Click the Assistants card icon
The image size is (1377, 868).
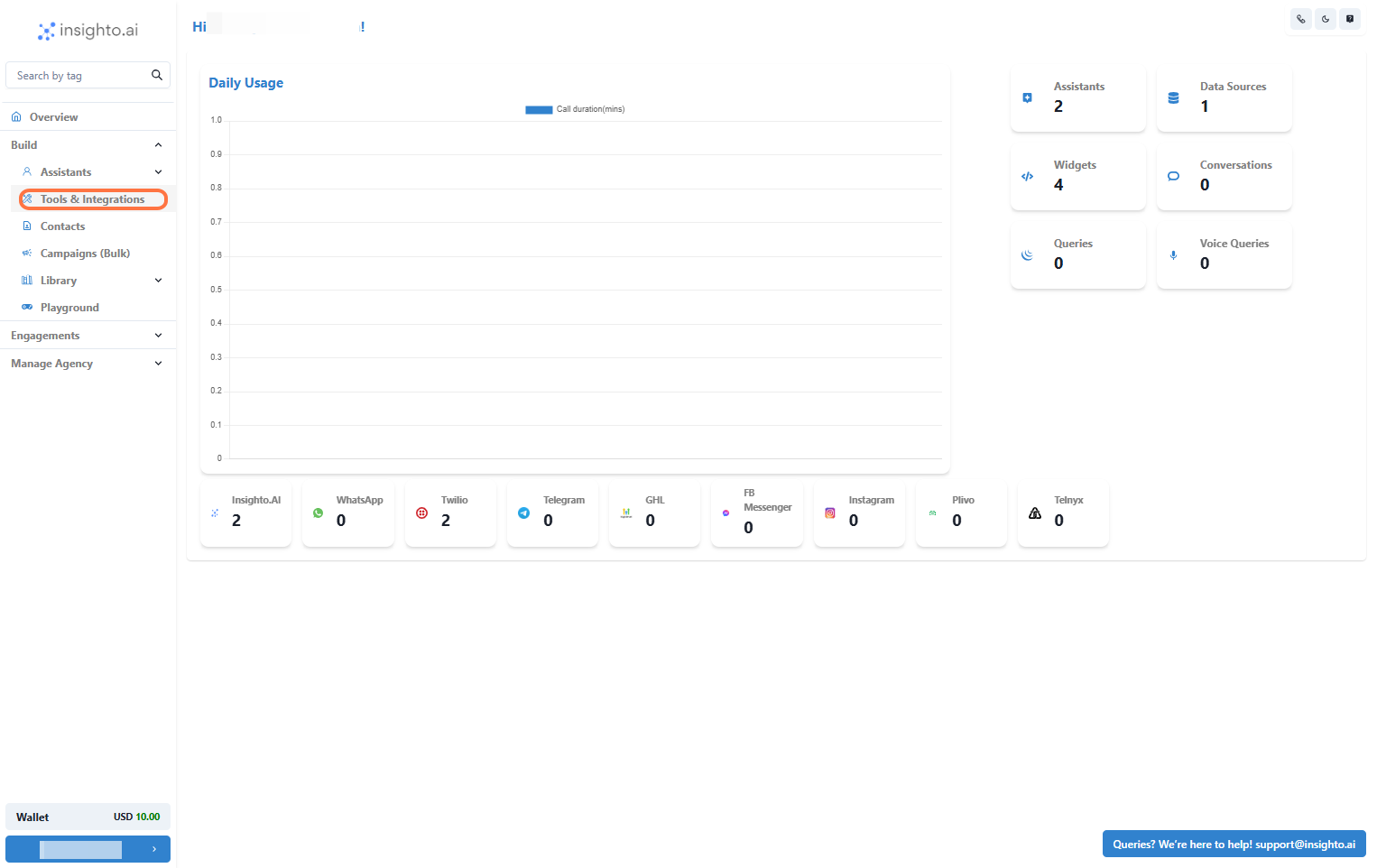point(1027,97)
